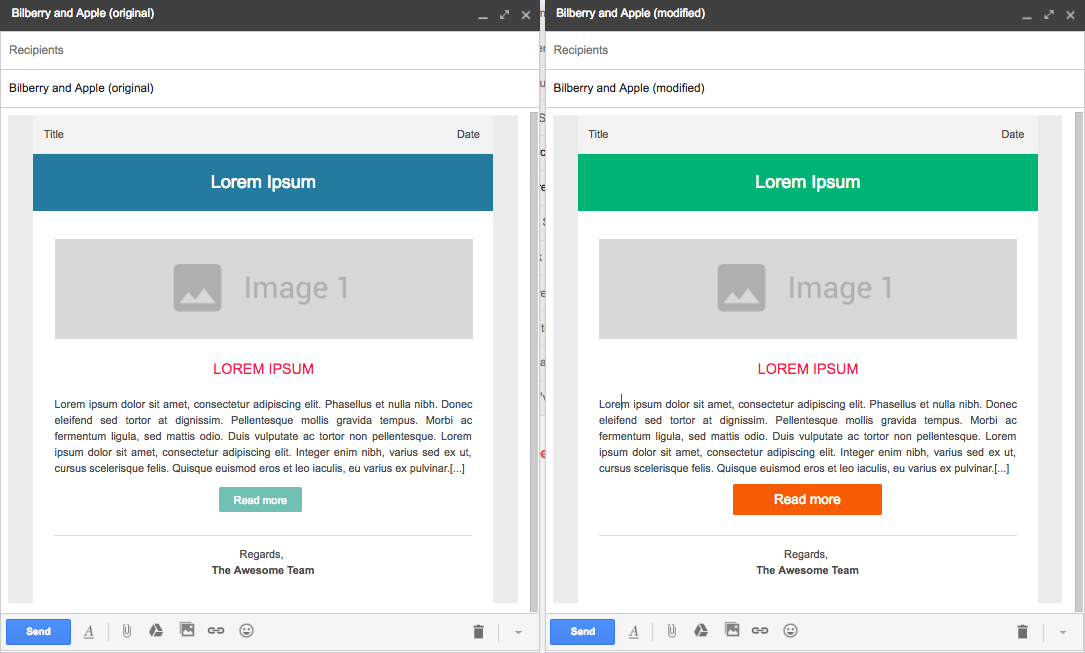Click insert photo icon in original compose window
This screenshot has width=1085, height=653.
coord(187,630)
